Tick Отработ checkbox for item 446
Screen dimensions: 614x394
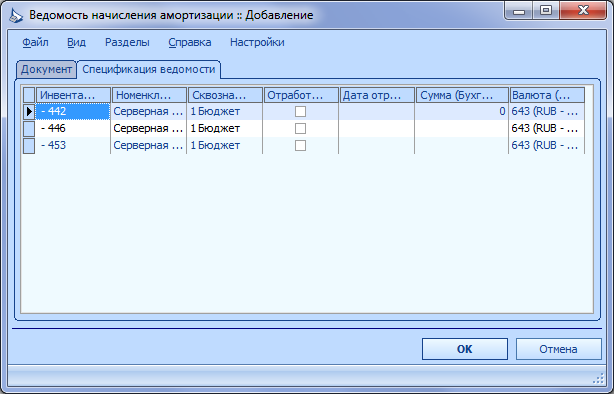point(300,128)
